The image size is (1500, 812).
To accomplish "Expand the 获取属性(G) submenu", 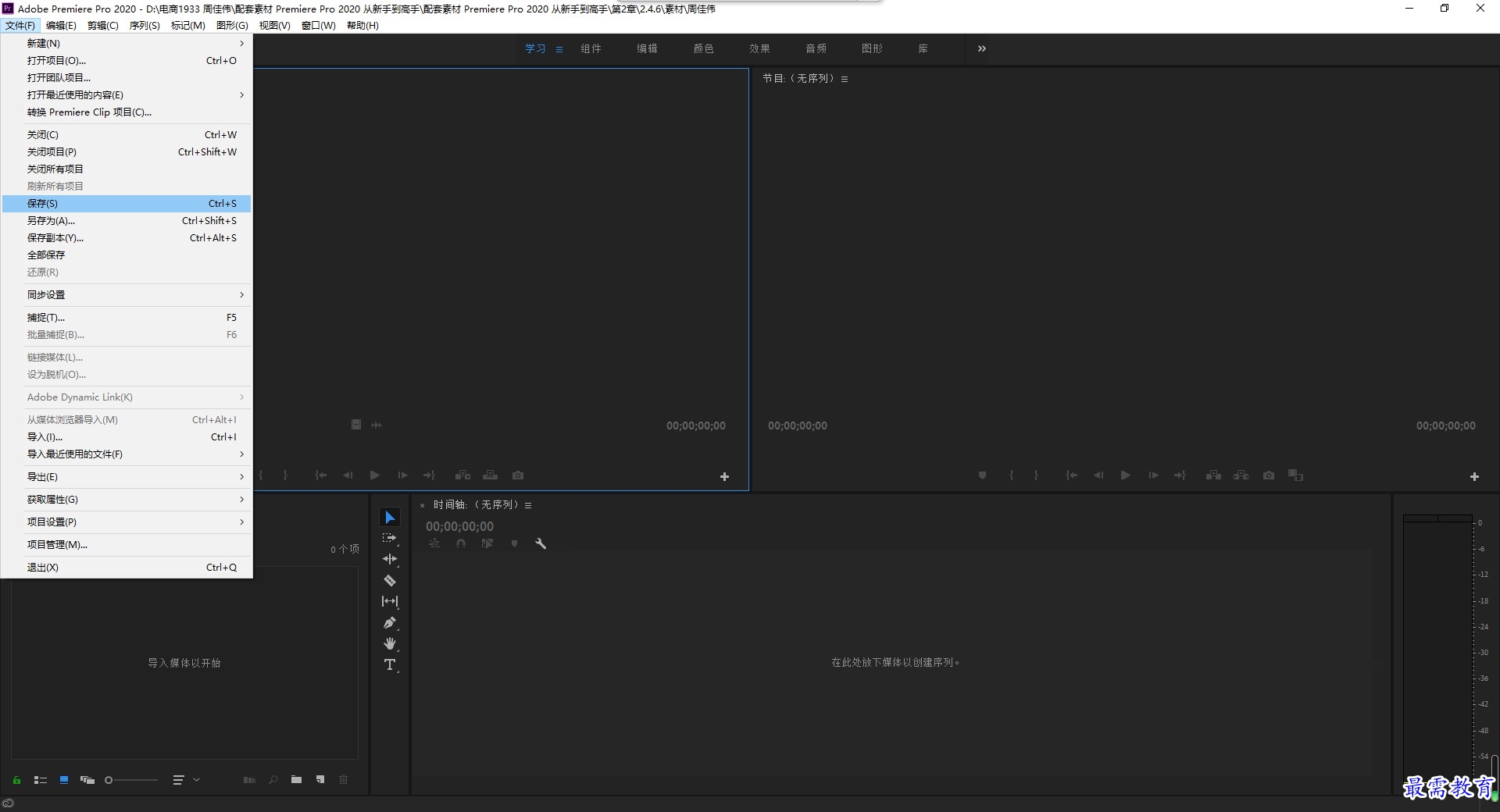I will [127, 499].
